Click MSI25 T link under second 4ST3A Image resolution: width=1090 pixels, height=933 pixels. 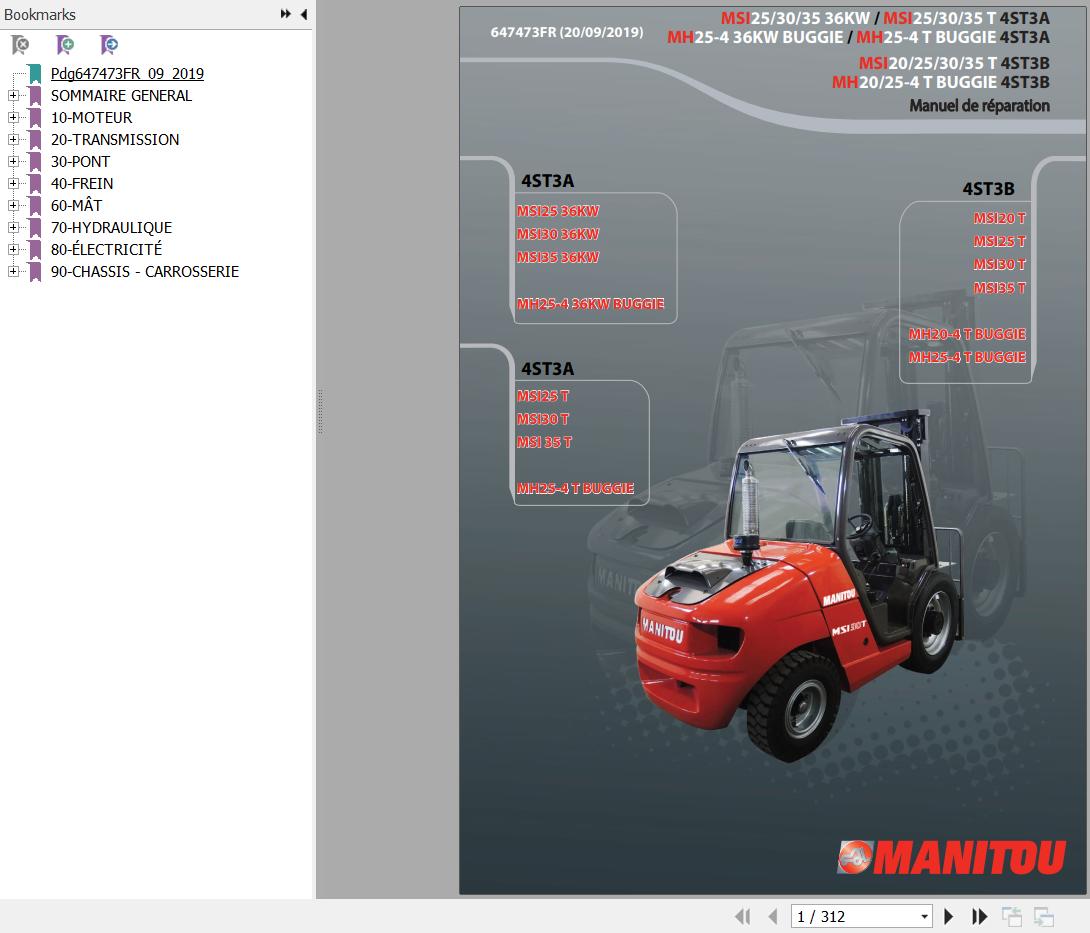tap(542, 396)
